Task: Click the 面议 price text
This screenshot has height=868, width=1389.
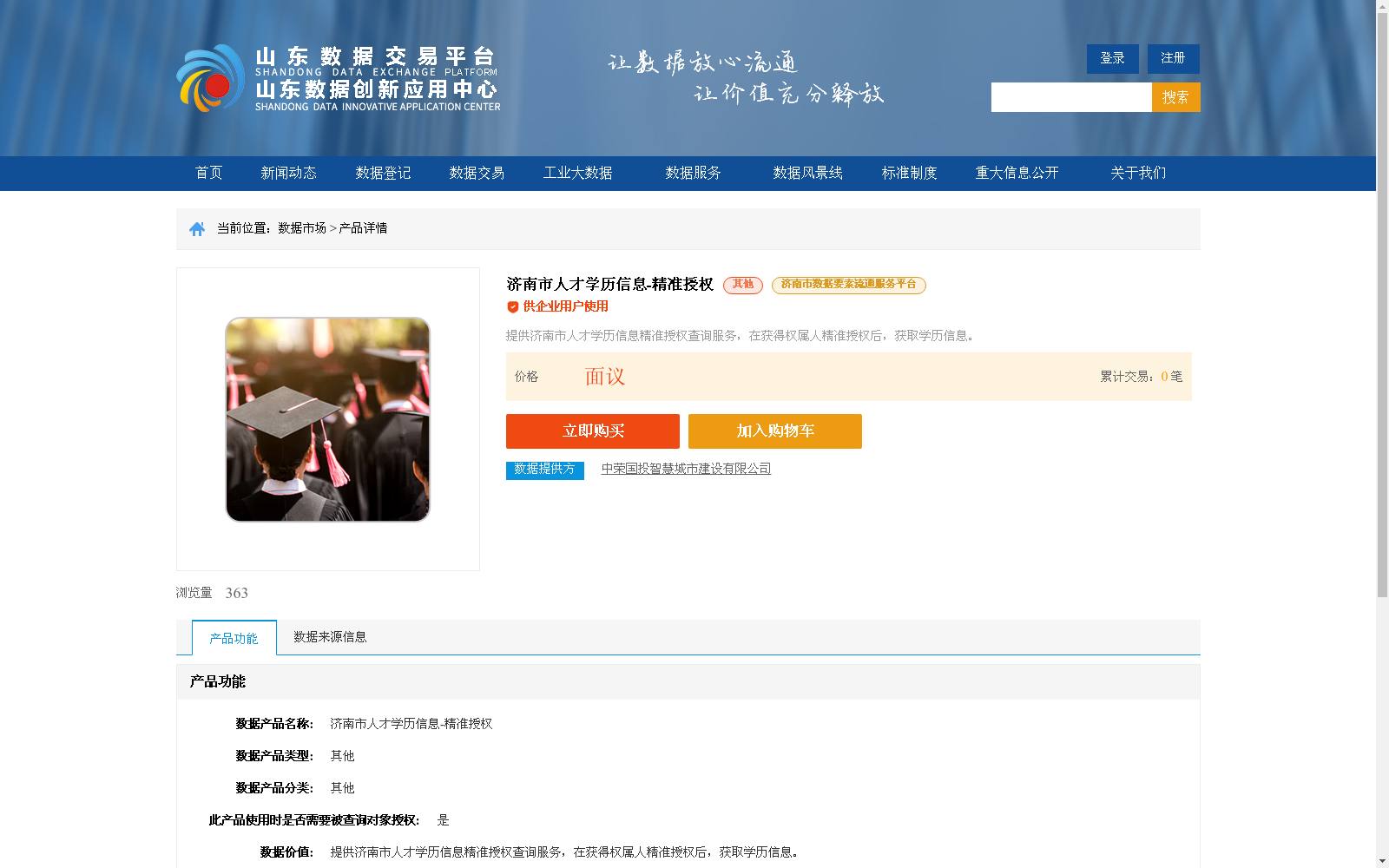Action: [605, 377]
